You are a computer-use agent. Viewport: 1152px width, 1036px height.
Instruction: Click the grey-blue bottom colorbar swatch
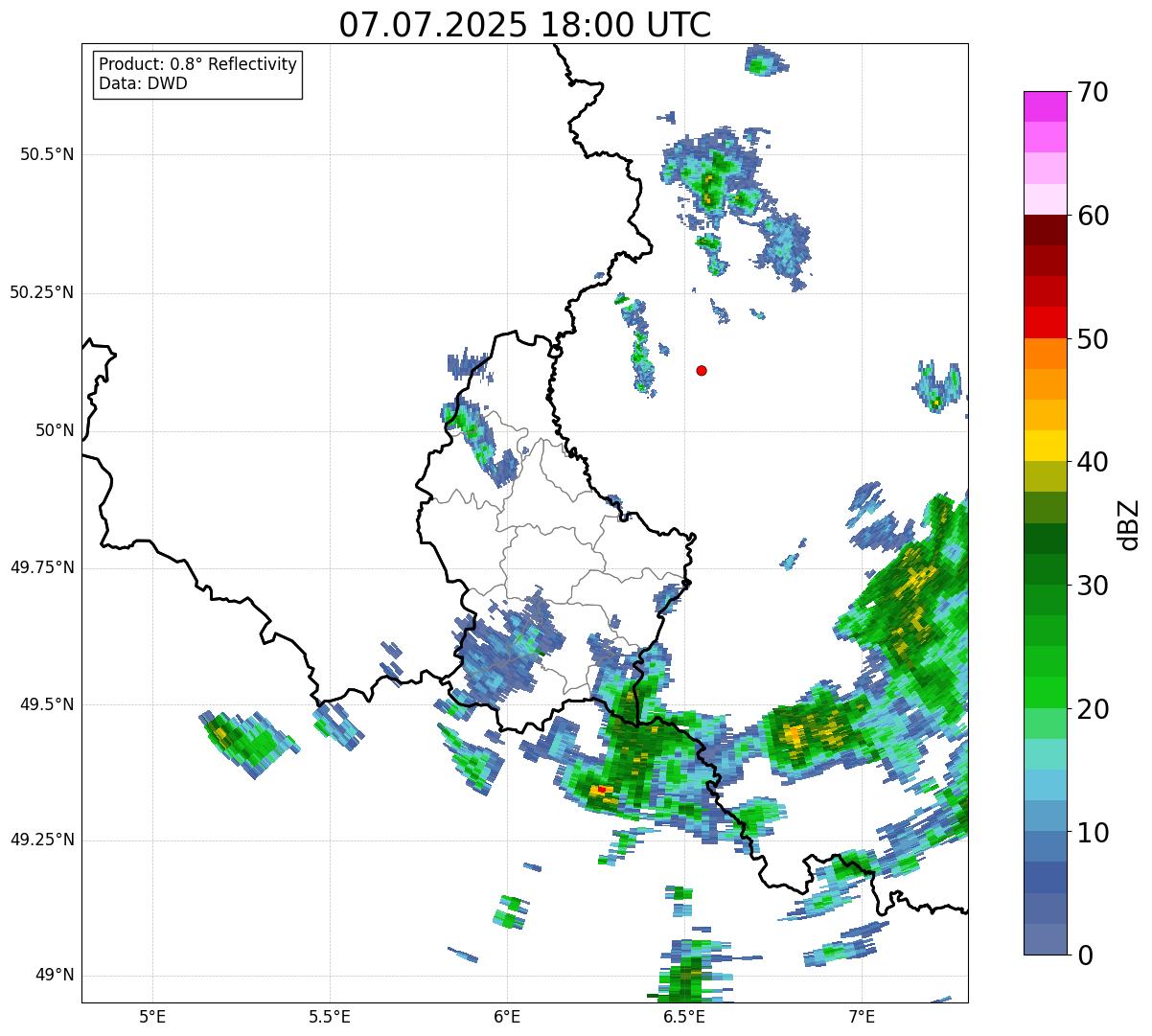pyautogui.click(x=1045, y=939)
